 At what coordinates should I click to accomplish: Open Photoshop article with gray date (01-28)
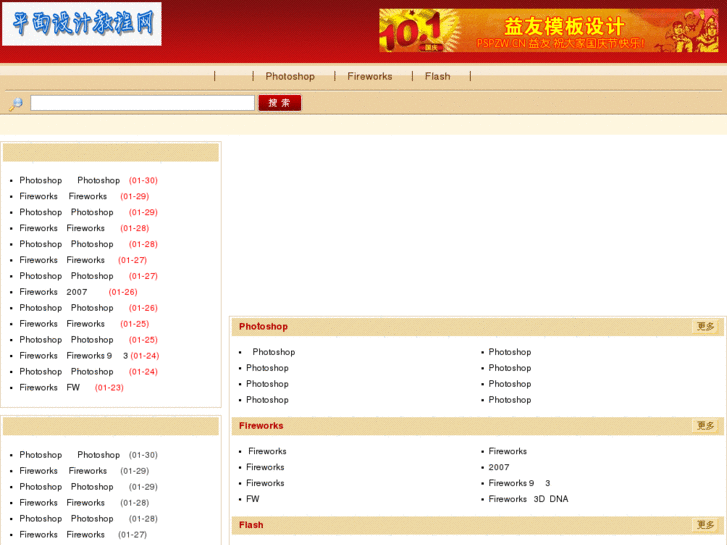(x=66, y=519)
